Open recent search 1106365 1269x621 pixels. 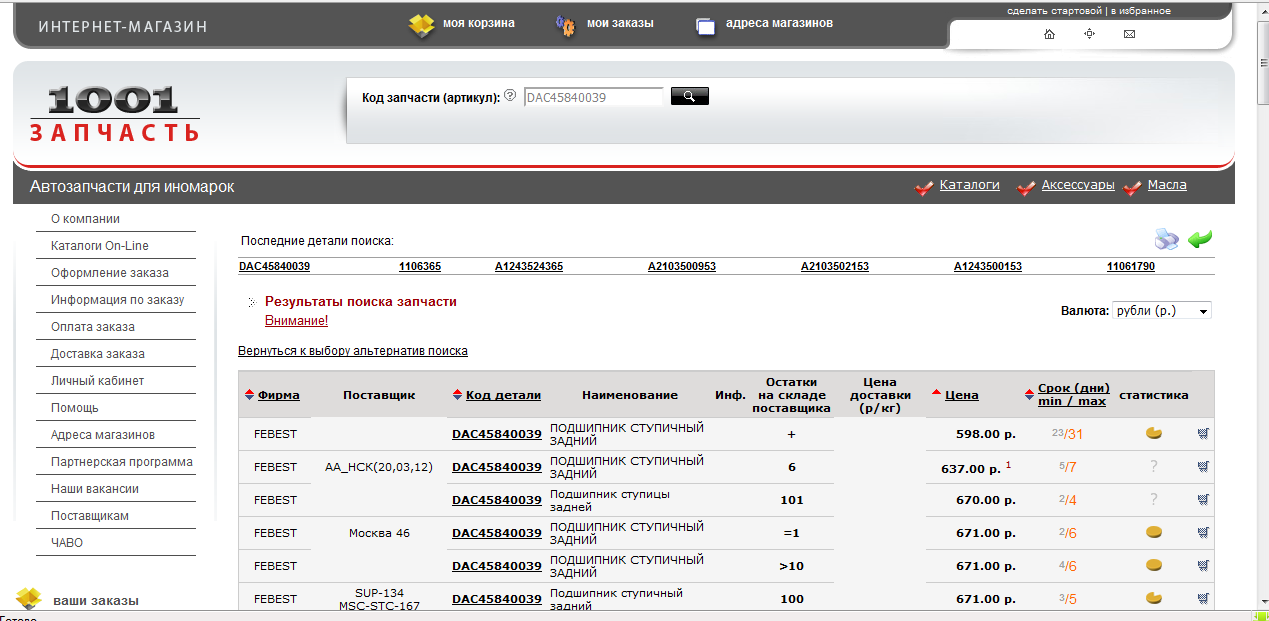coord(420,267)
